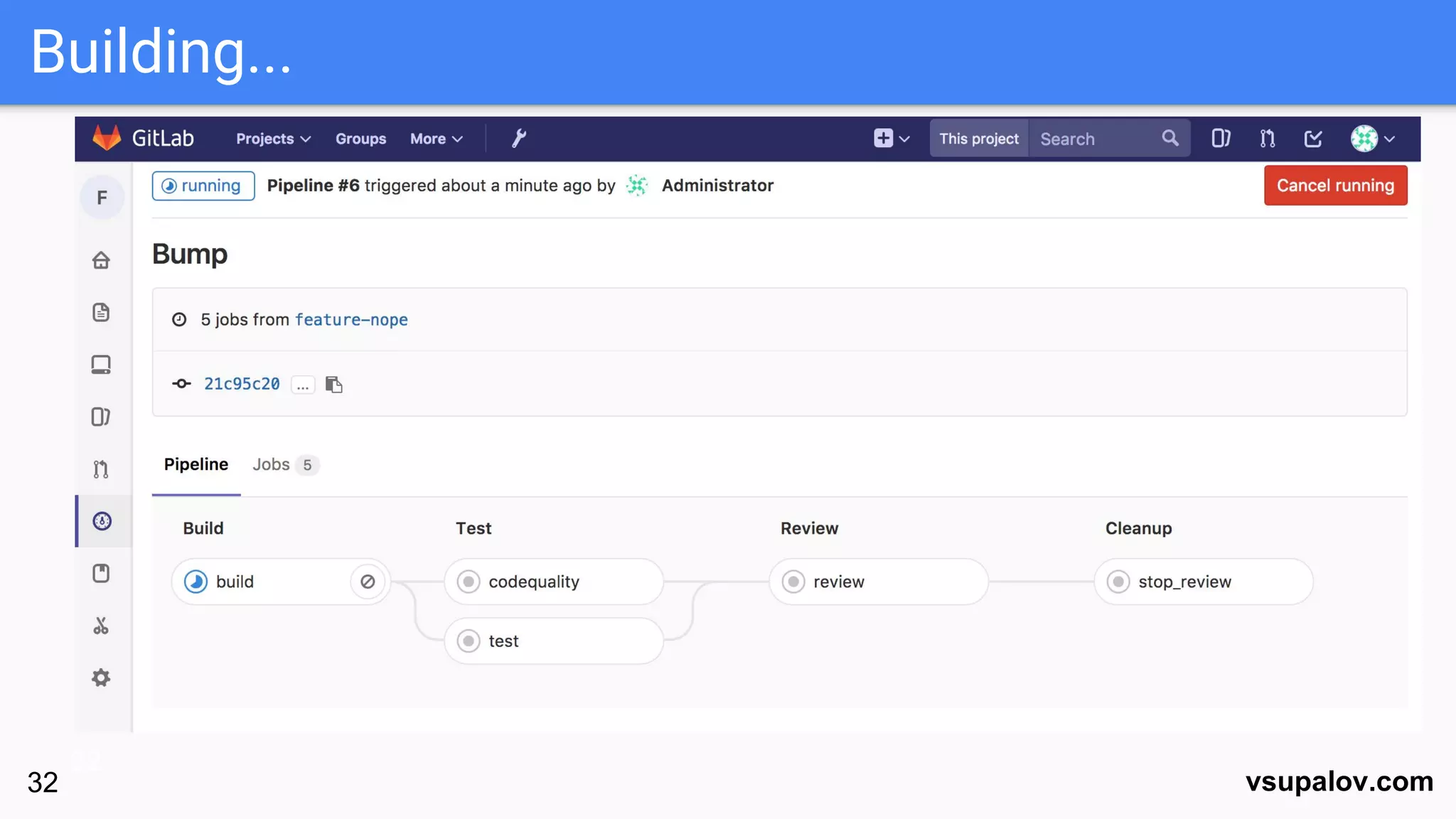Go to project home in sidebar
This screenshot has width=1456, height=819.
click(101, 260)
